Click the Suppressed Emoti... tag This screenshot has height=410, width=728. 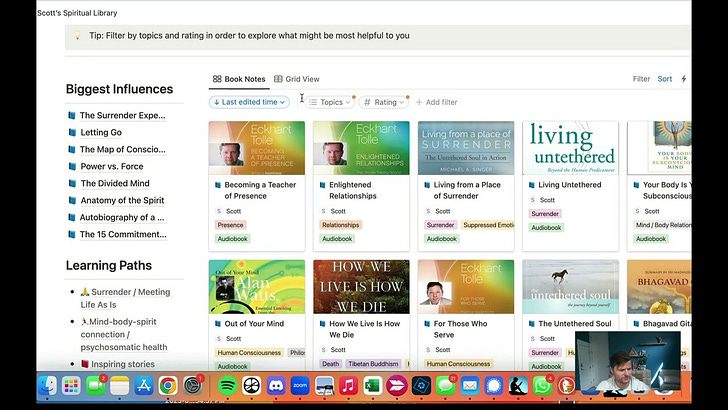coord(488,225)
